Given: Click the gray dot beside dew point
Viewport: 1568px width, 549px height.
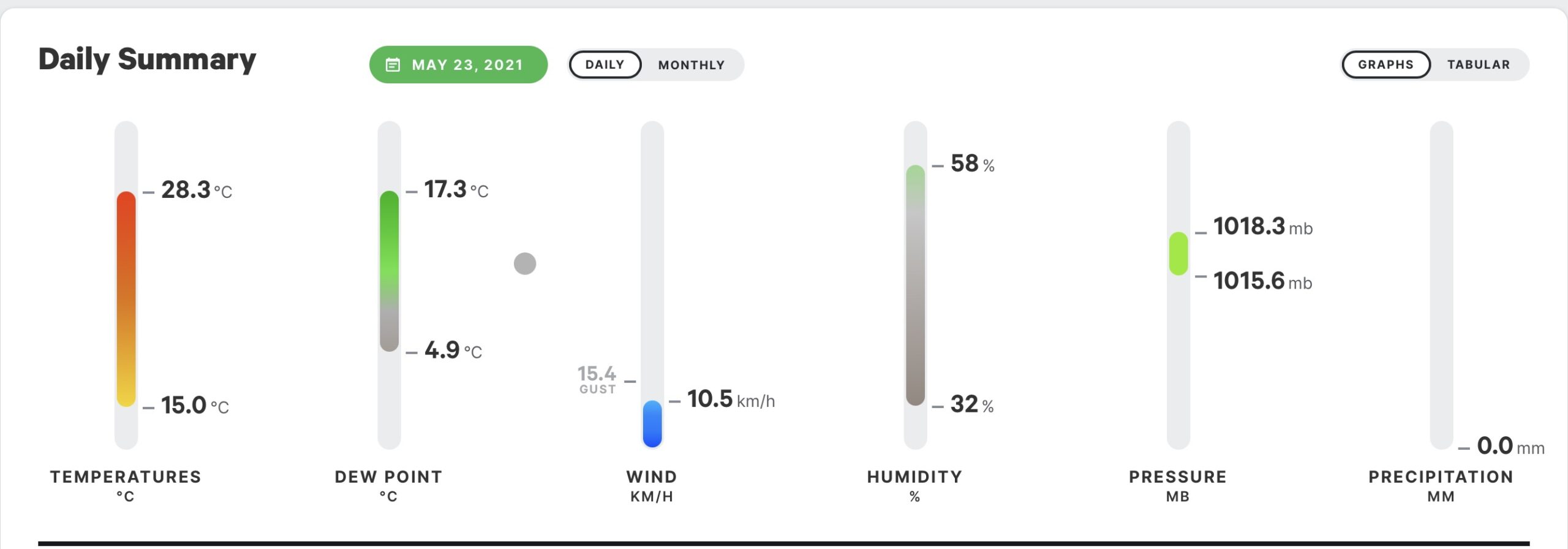Looking at the screenshot, I should tap(525, 263).
